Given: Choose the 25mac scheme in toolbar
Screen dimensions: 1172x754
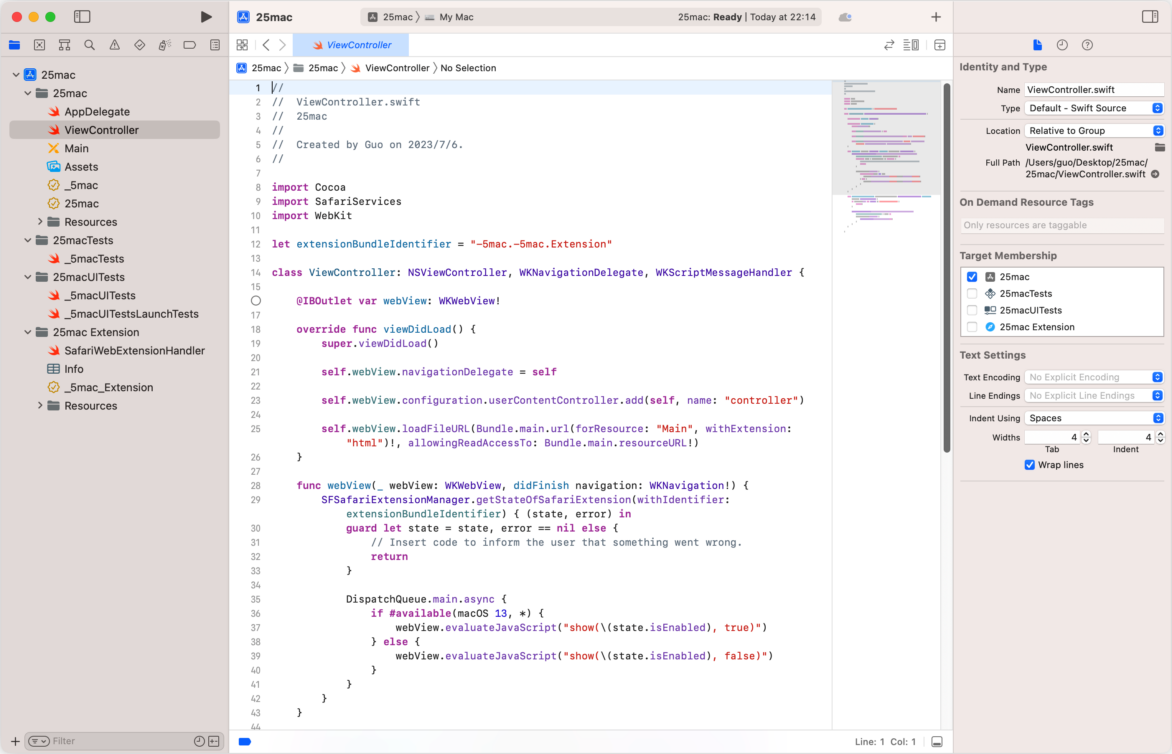Looking at the screenshot, I should click(391, 16).
